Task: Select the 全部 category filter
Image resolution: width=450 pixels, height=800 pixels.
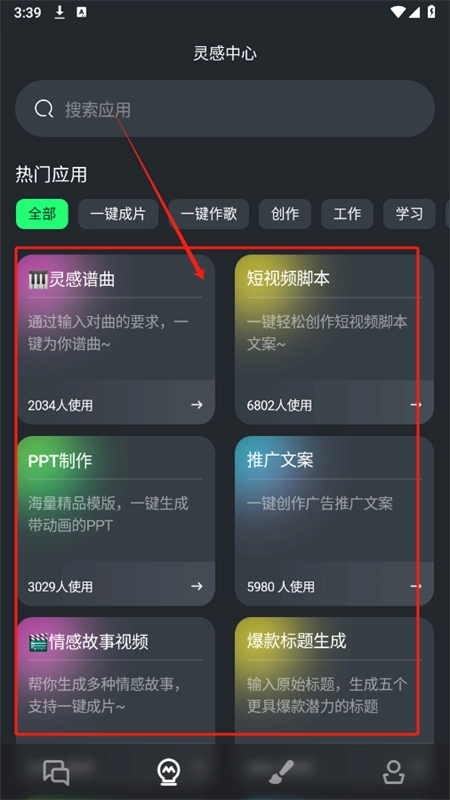Action: pyautogui.click(x=42, y=214)
